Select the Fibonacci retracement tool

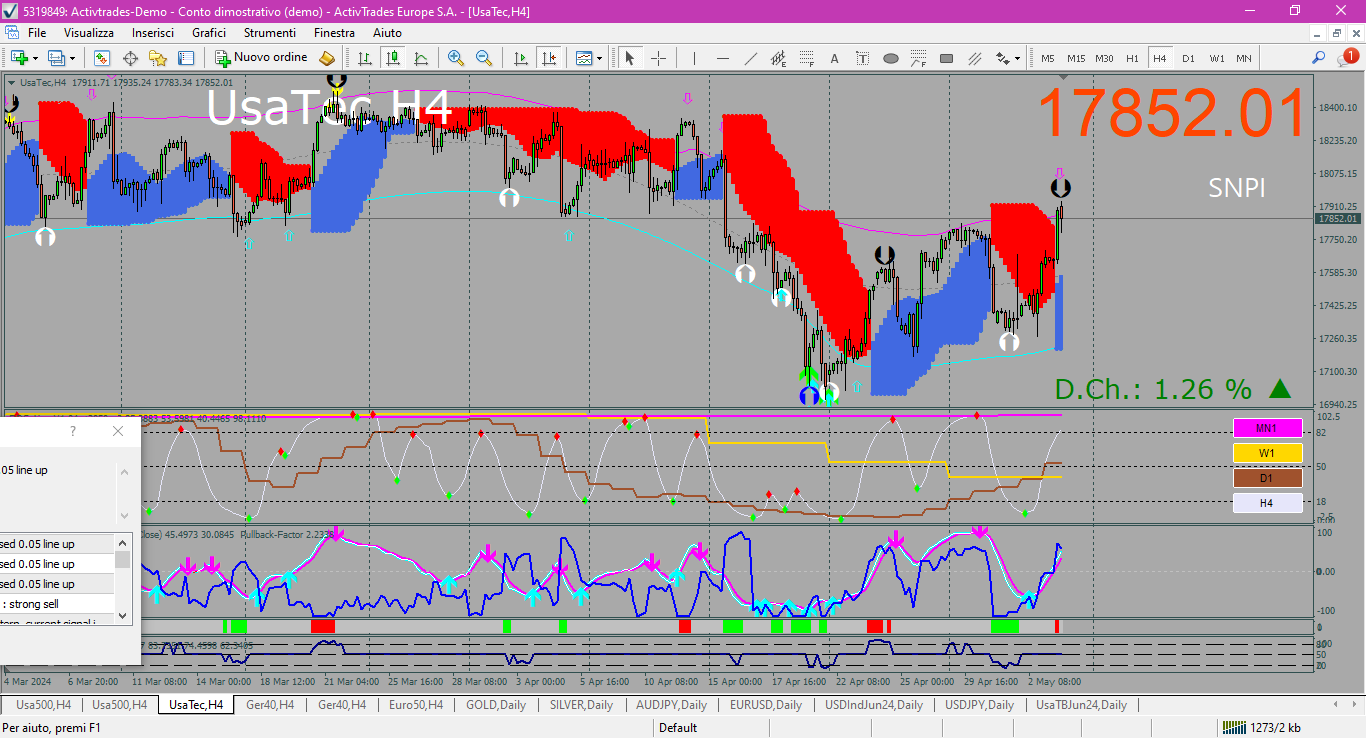[807, 58]
